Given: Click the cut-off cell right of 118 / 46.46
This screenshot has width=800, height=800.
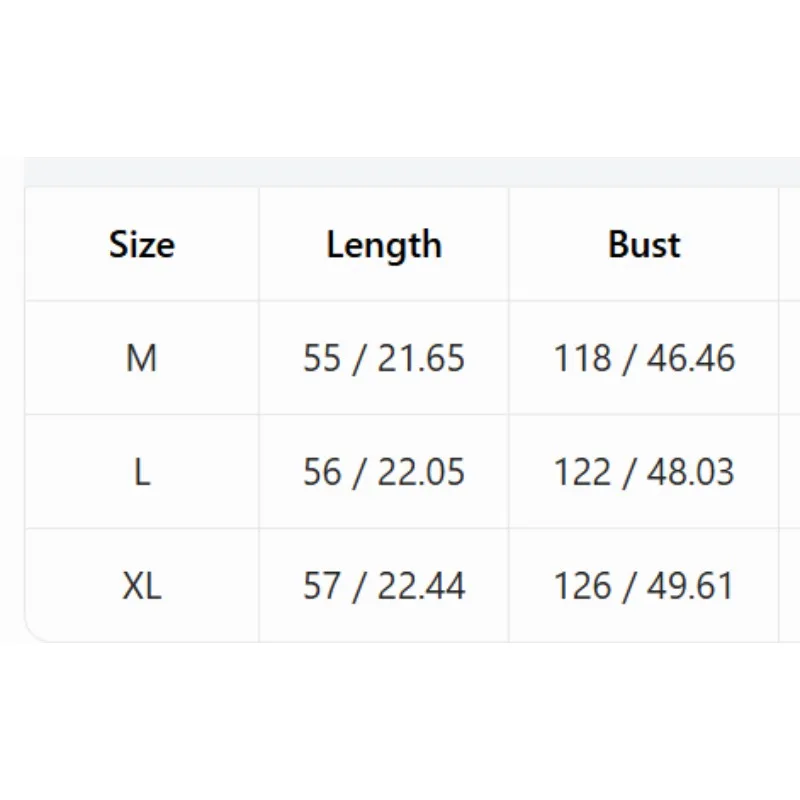Looking at the screenshot, I should click(789, 358).
